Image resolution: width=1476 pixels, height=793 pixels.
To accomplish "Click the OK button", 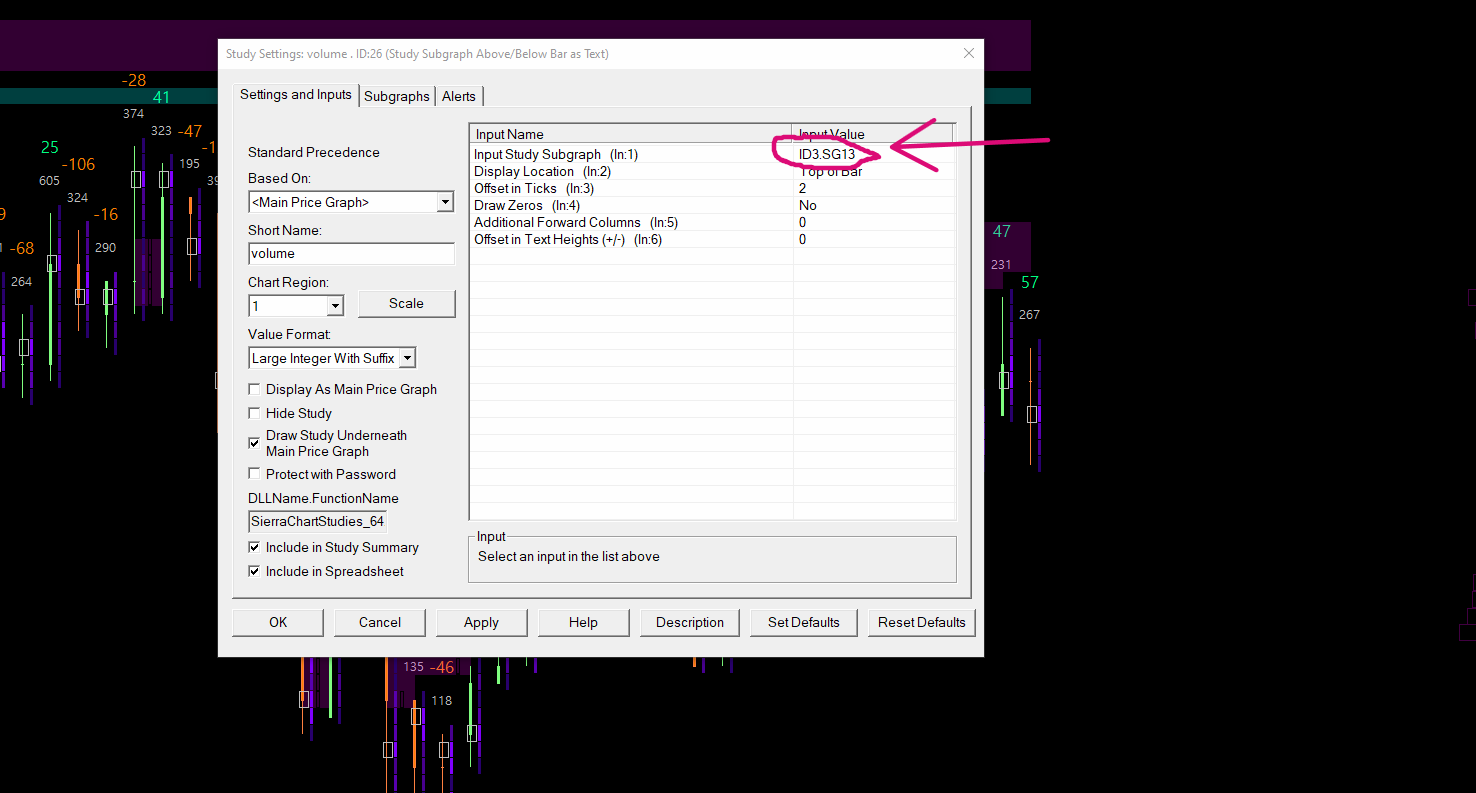I will point(278,622).
